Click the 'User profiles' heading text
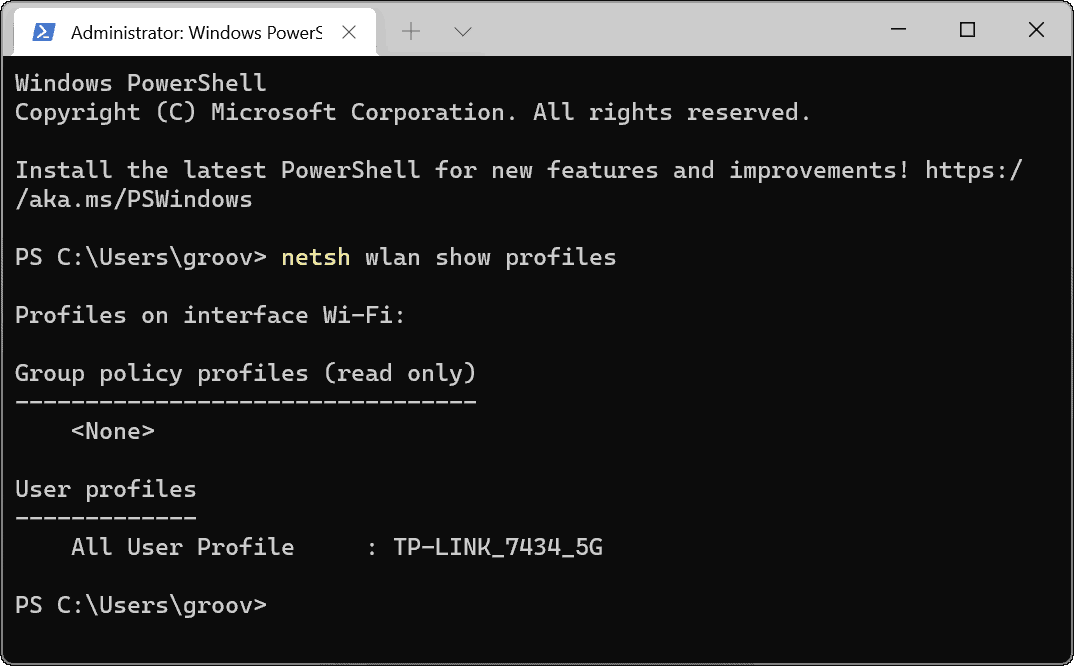The height and width of the screenshot is (666, 1074). [105, 489]
